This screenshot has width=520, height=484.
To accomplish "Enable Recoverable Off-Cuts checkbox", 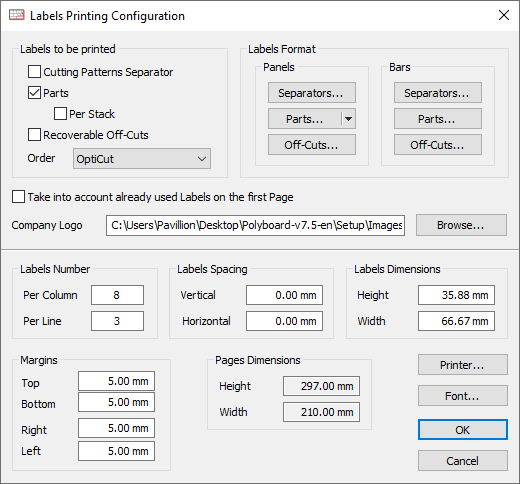I will coord(34,135).
